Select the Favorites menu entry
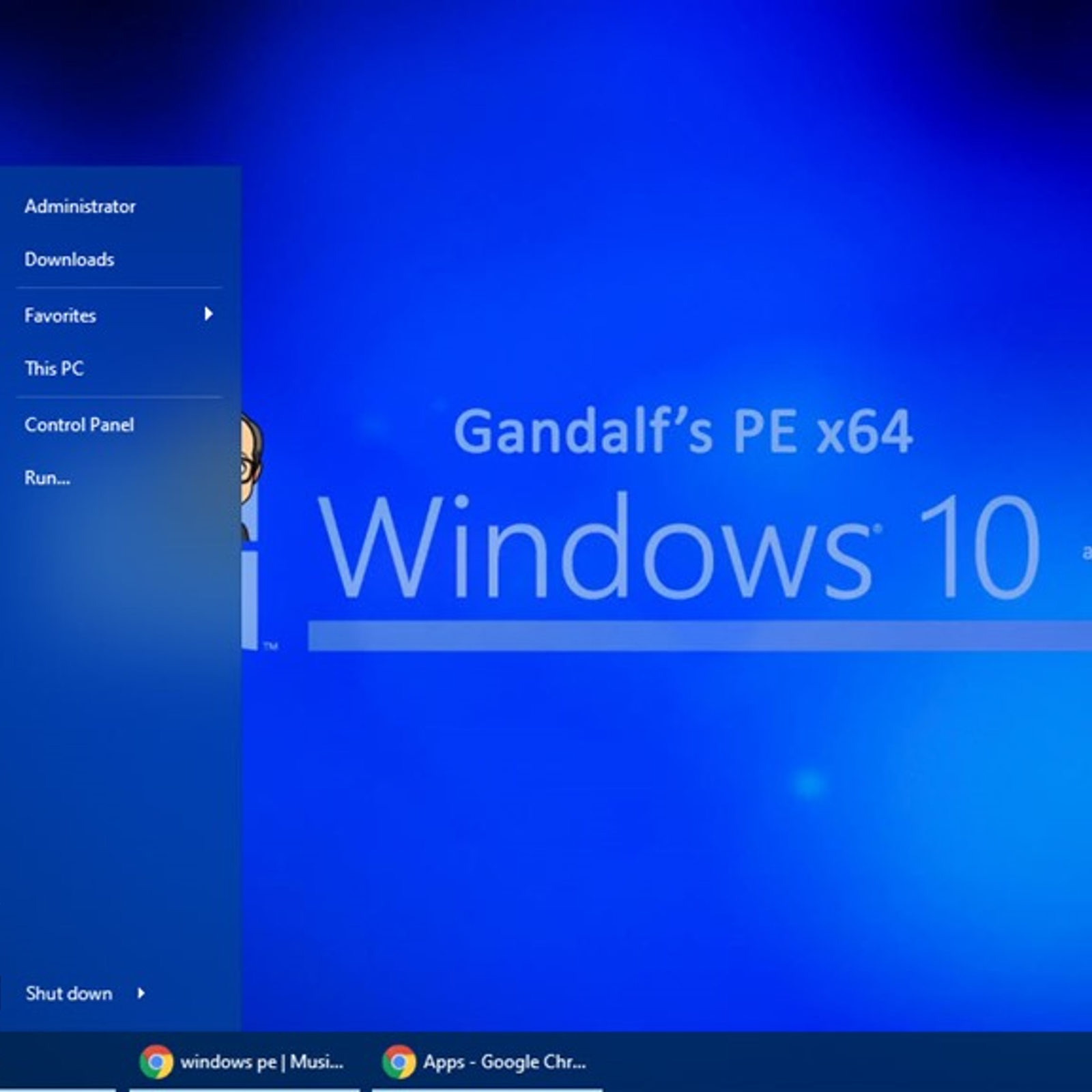 tap(119, 315)
